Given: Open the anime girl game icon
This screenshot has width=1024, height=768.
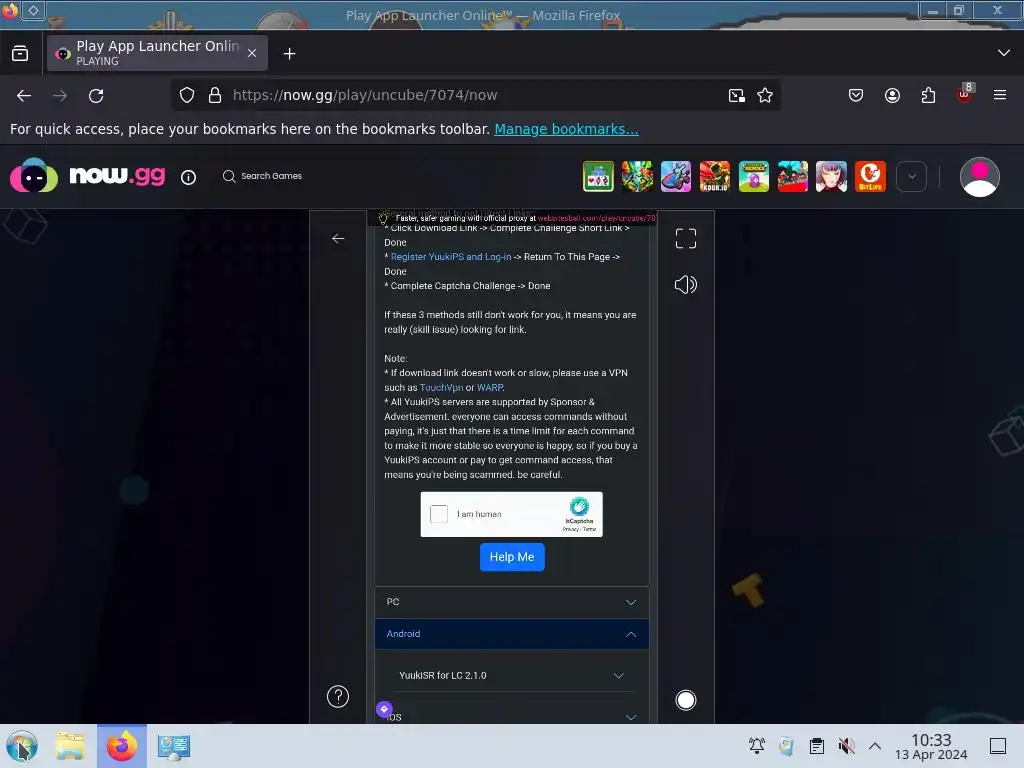Looking at the screenshot, I should point(831,176).
